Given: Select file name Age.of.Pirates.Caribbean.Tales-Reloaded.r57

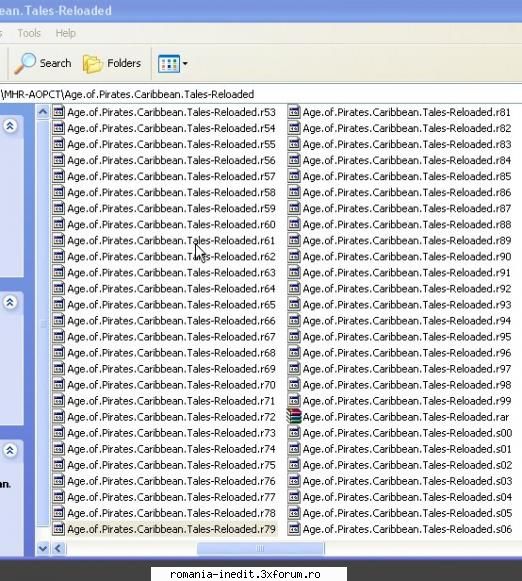Looking at the screenshot, I should click(x=172, y=176).
